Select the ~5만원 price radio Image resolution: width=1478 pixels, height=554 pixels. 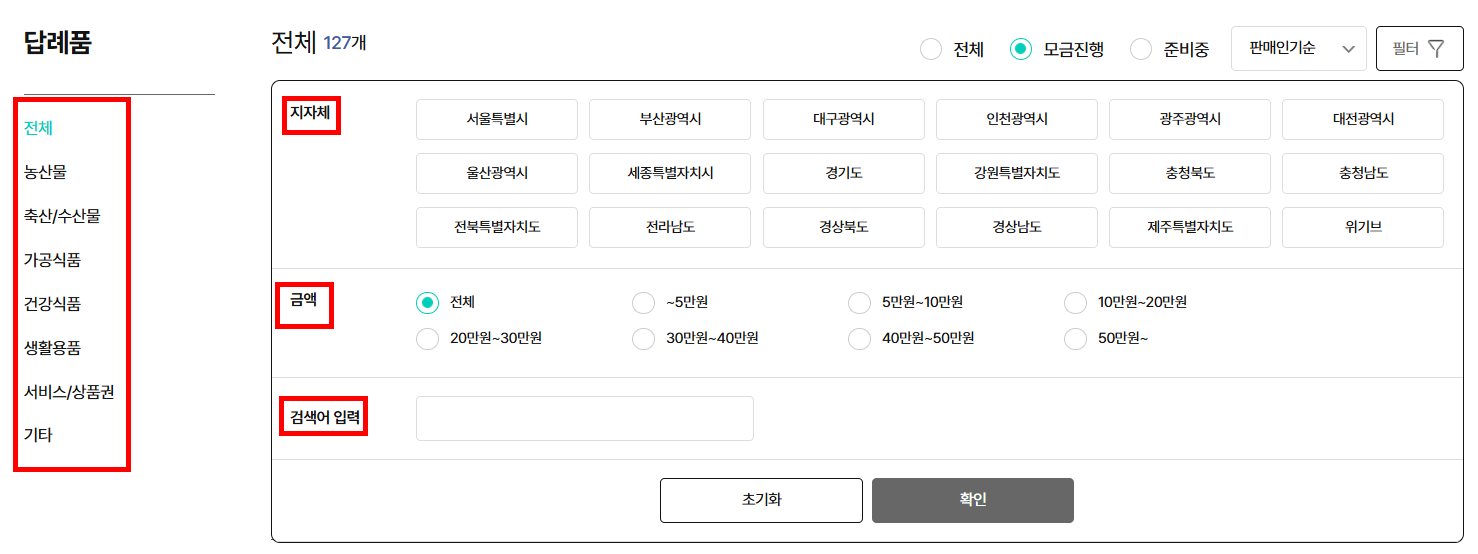[644, 302]
